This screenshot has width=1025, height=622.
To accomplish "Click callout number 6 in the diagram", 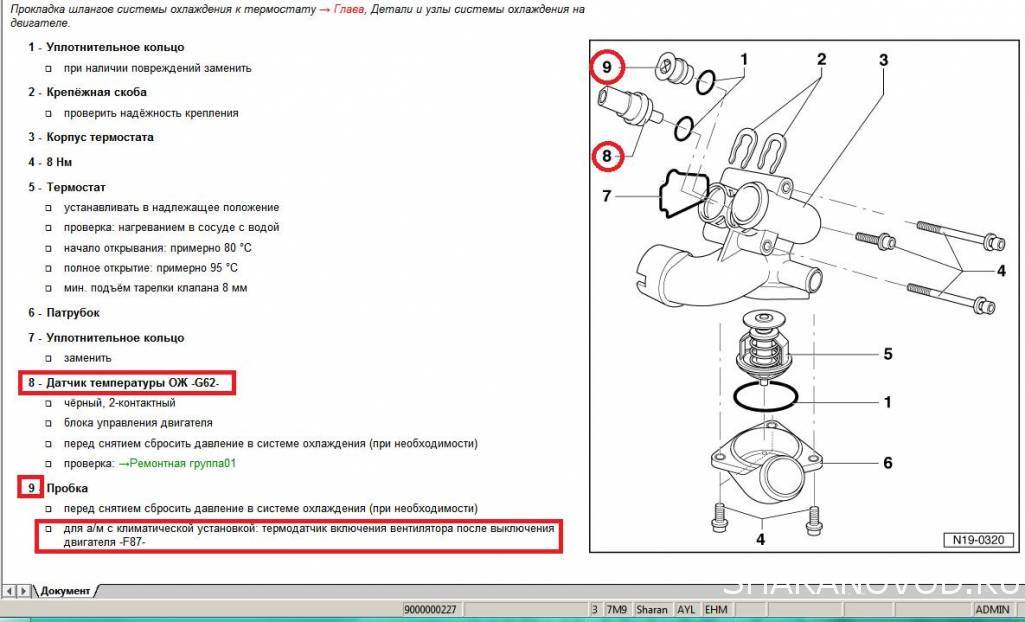I will (x=887, y=463).
